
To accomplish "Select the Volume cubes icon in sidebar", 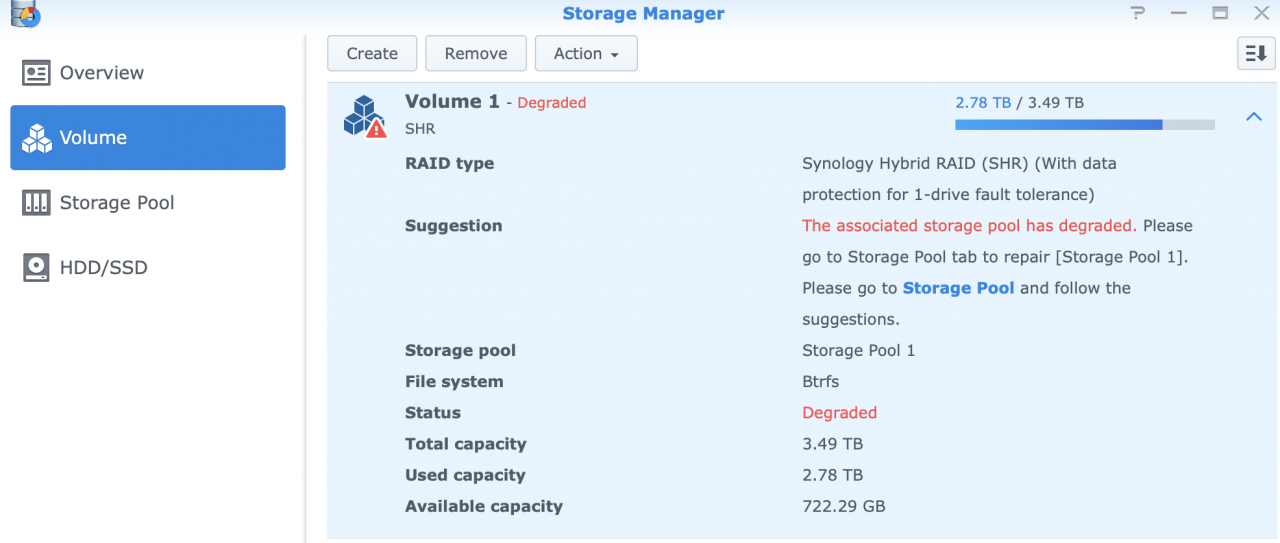I will [x=36, y=138].
